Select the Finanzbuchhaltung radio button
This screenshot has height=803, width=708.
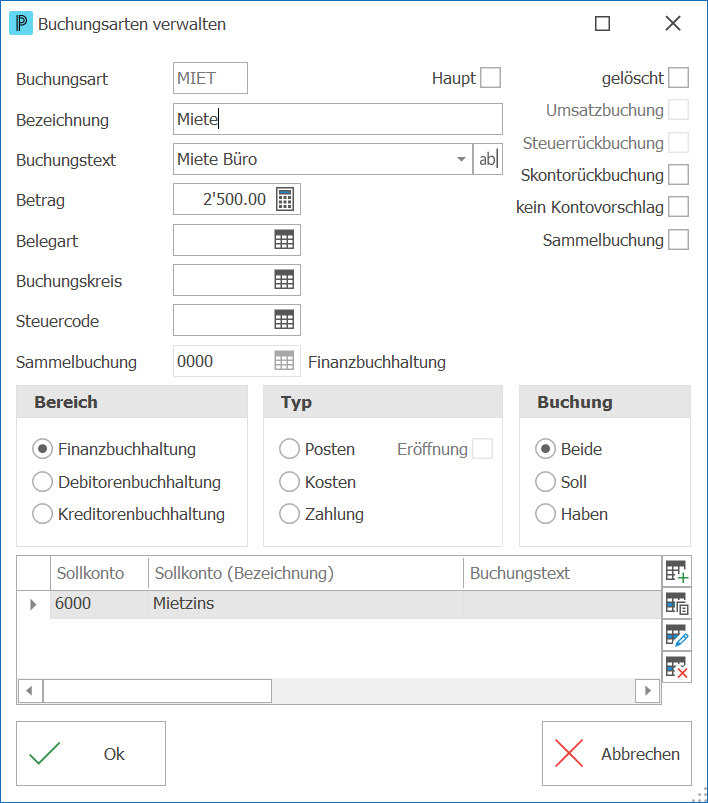pos(43,449)
